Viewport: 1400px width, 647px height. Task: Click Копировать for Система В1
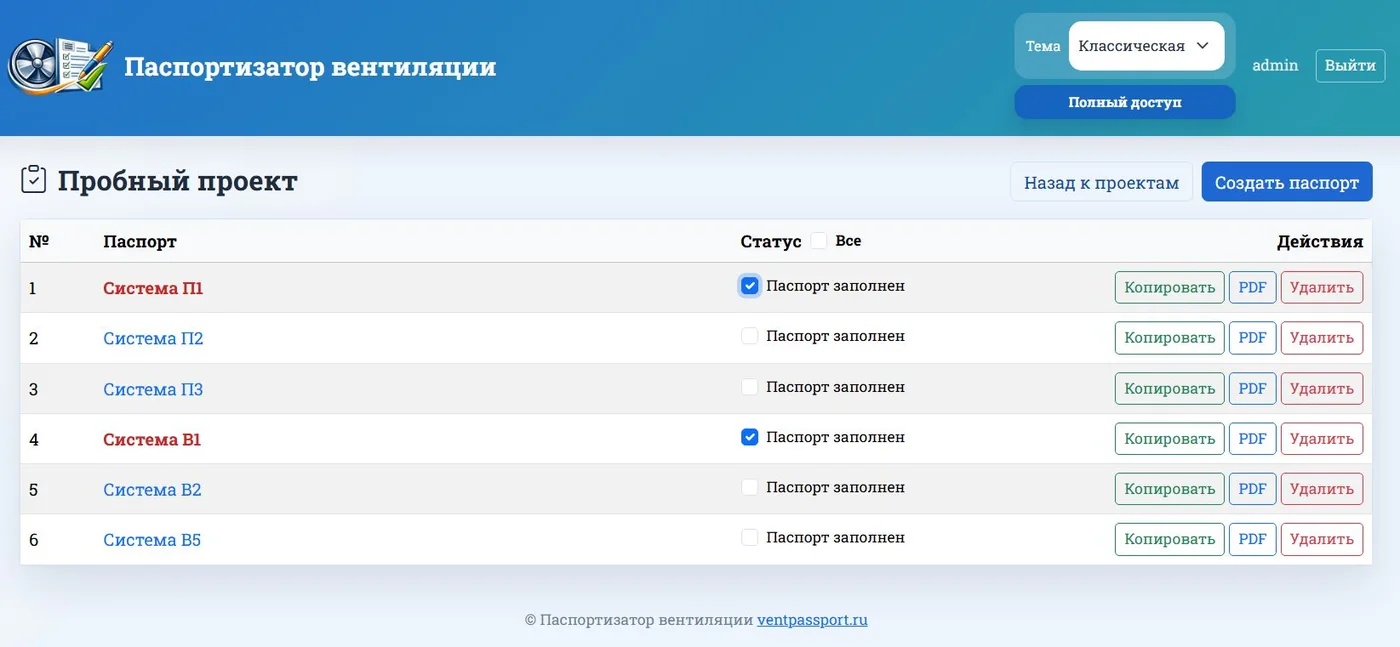[x=1169, y=438]
